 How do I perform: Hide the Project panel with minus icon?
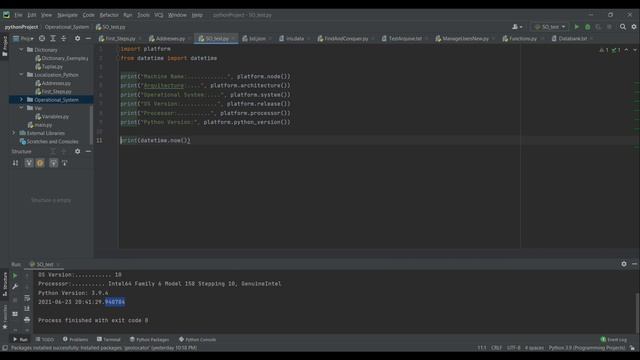(88, 38)
